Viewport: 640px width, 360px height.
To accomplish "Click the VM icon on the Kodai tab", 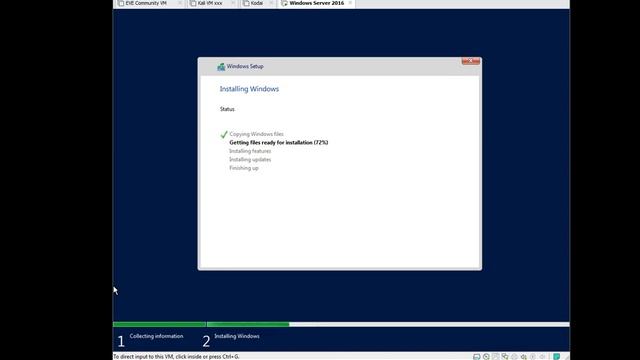I will click(246, 3).
